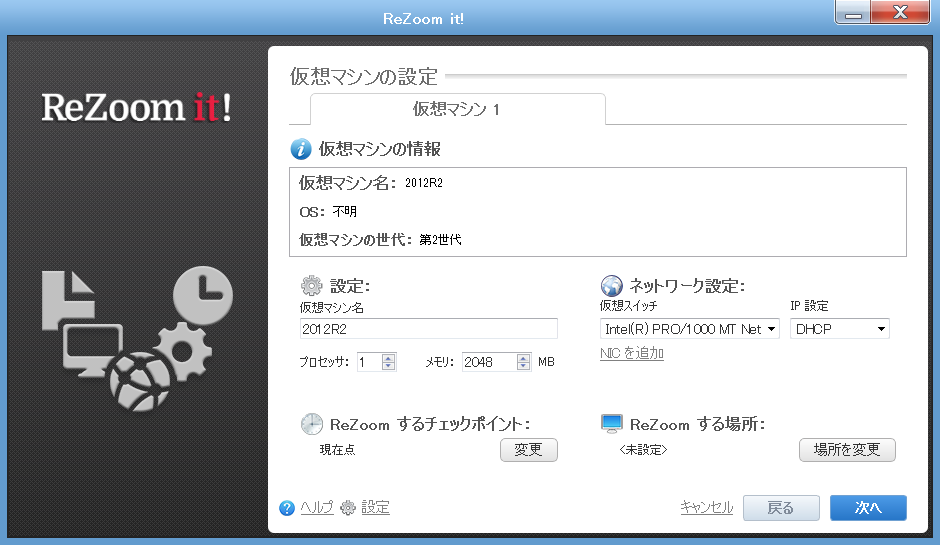Click the clock icon beside ReZoom するチェックポイント
940x545 pixels.
312,424
